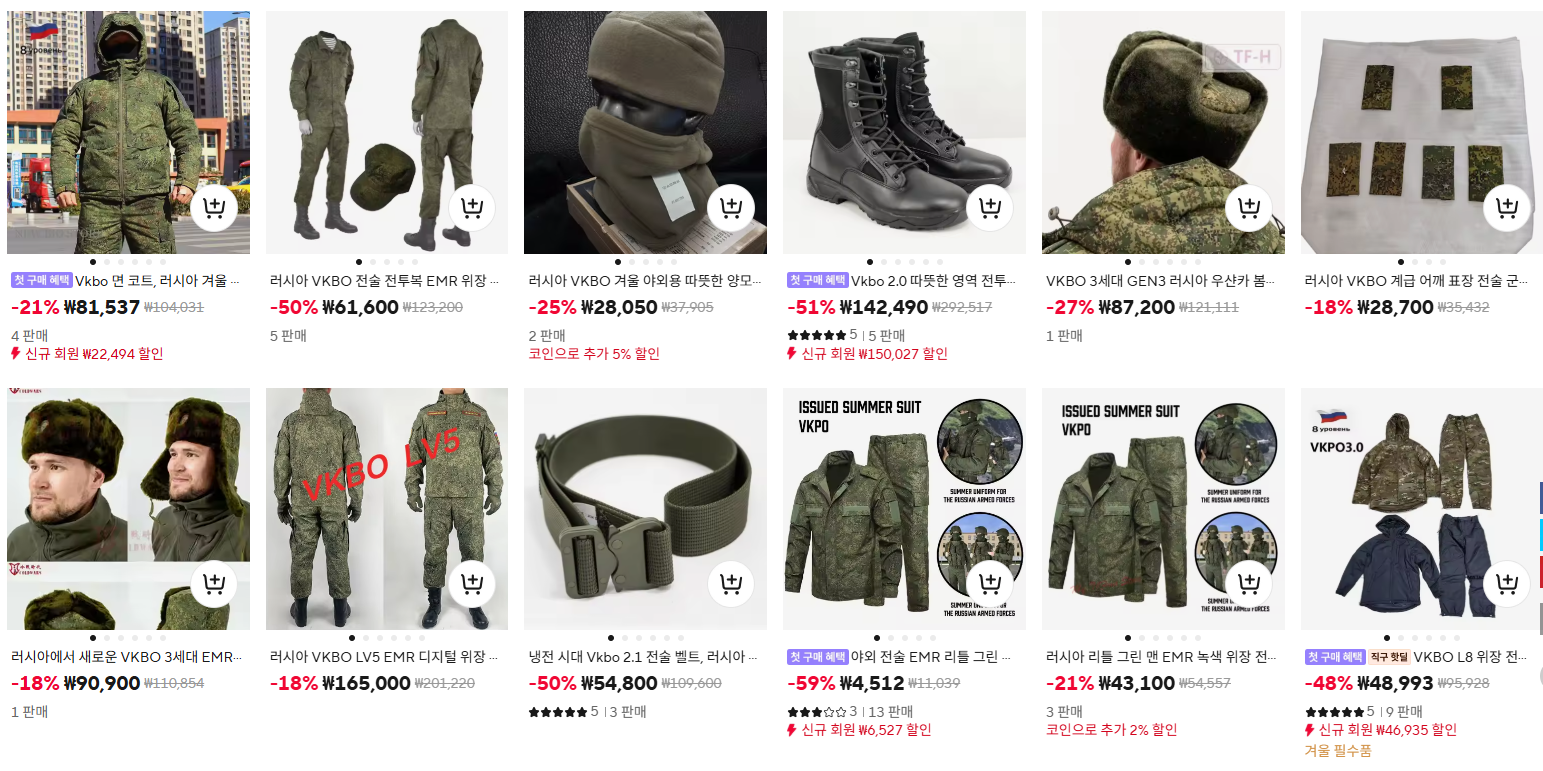This screenshot has height=771, width=1543.
Task: Open the '냉전 시대 Vkbo 2.1 전술 벨트' title
Action: point(643,657)
